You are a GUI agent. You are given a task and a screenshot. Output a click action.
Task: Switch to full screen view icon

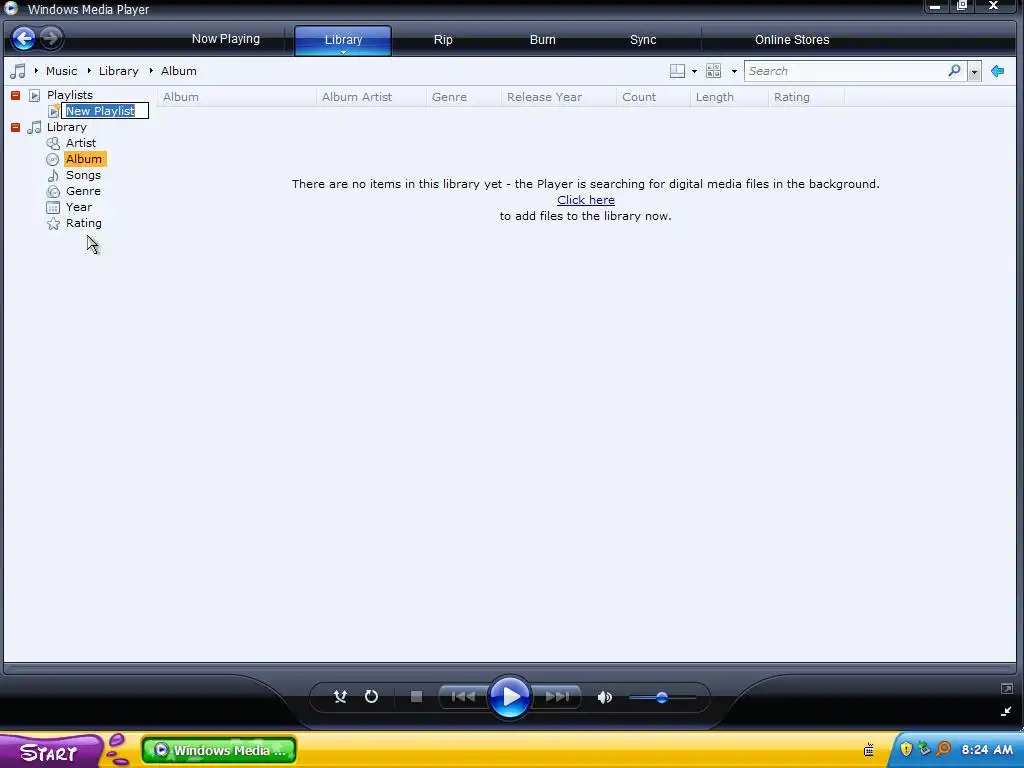click(1006, 688)
